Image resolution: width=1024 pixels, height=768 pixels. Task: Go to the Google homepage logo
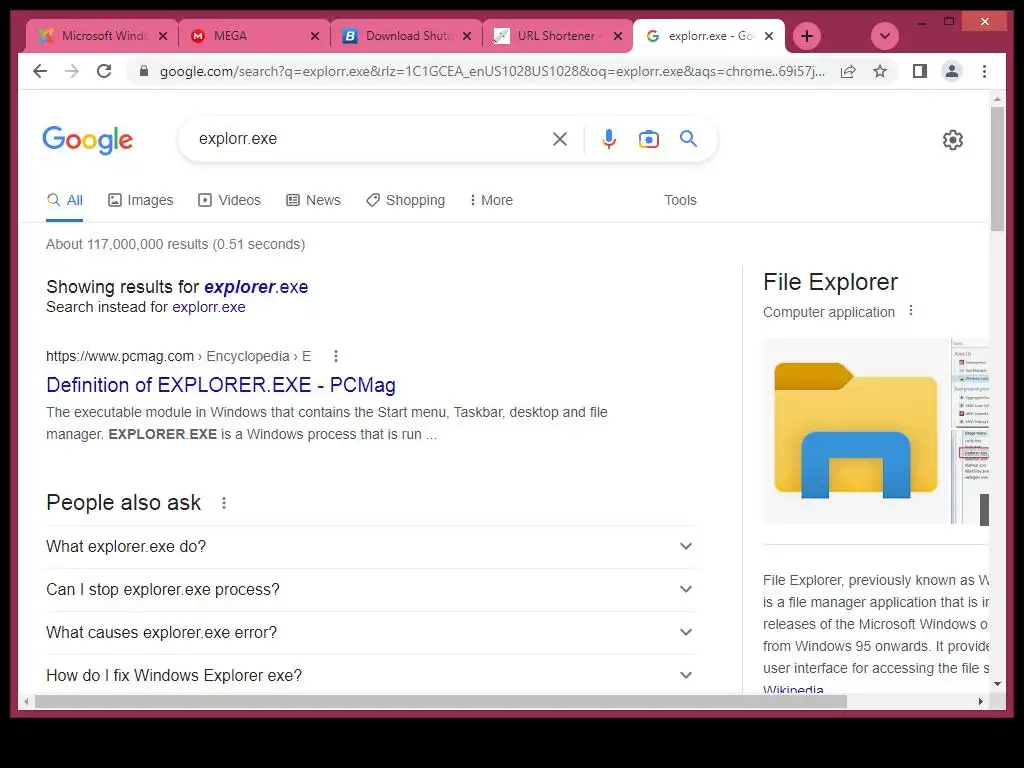[88, 140]
